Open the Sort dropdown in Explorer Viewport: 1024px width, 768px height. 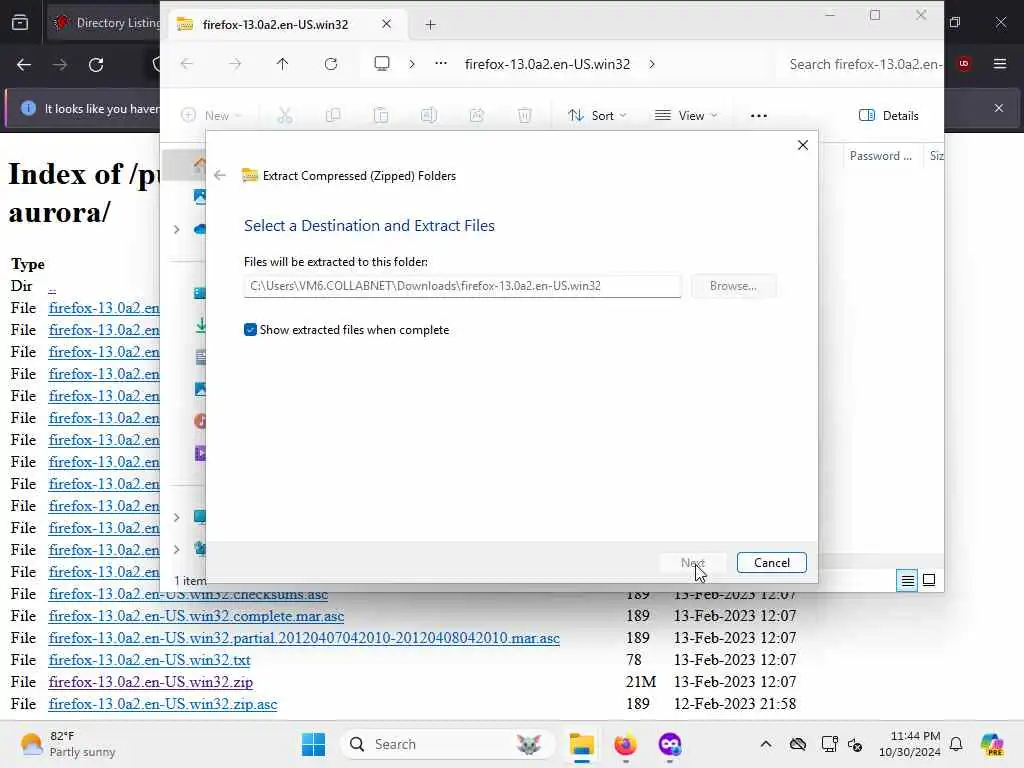click(x=597, y=116)
